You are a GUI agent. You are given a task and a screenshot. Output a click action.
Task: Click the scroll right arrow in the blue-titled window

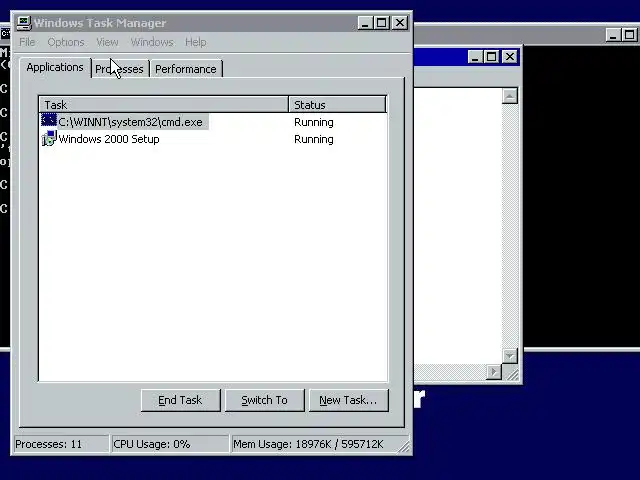[494, 372]
